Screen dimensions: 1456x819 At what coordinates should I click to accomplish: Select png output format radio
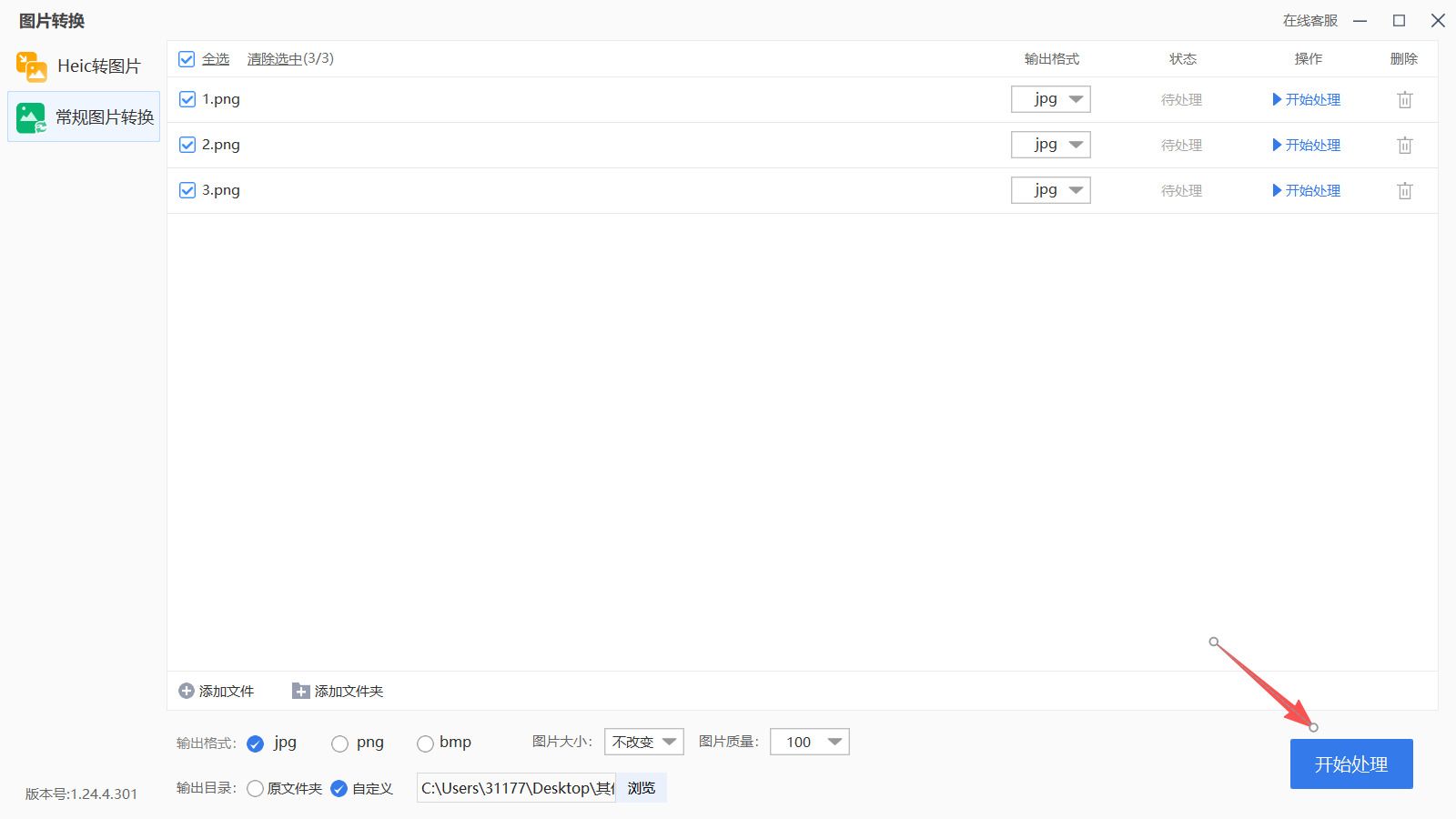(x=339, y=743)
